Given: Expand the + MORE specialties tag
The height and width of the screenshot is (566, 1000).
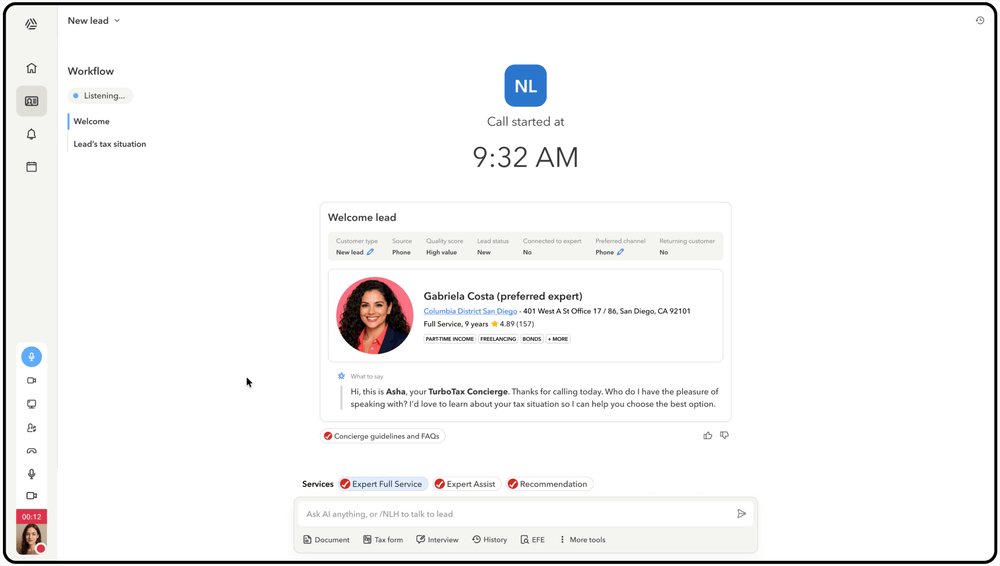Looking at the screenshot, I should [x=558, y=339].
